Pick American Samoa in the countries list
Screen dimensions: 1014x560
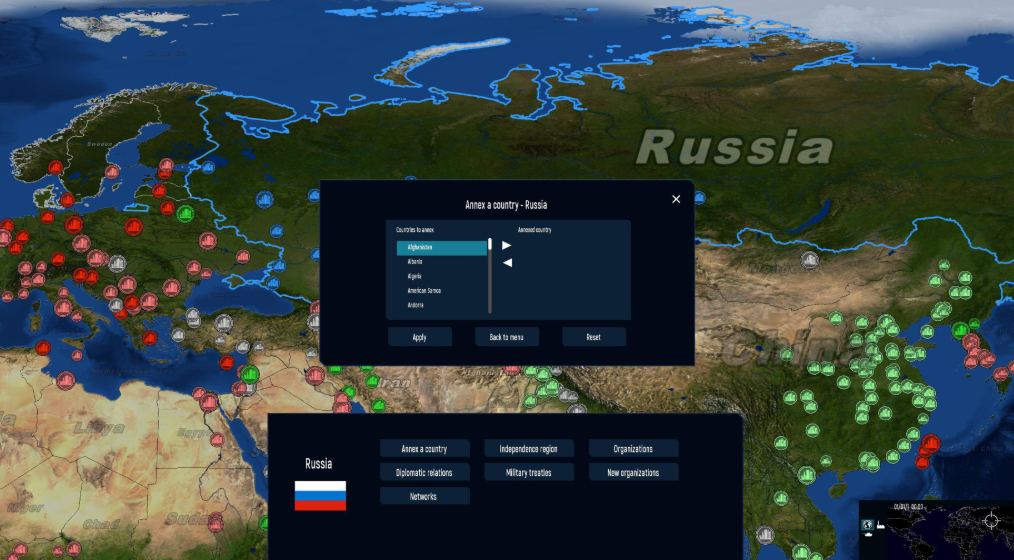pyautogui.click(x=441, y=291)
